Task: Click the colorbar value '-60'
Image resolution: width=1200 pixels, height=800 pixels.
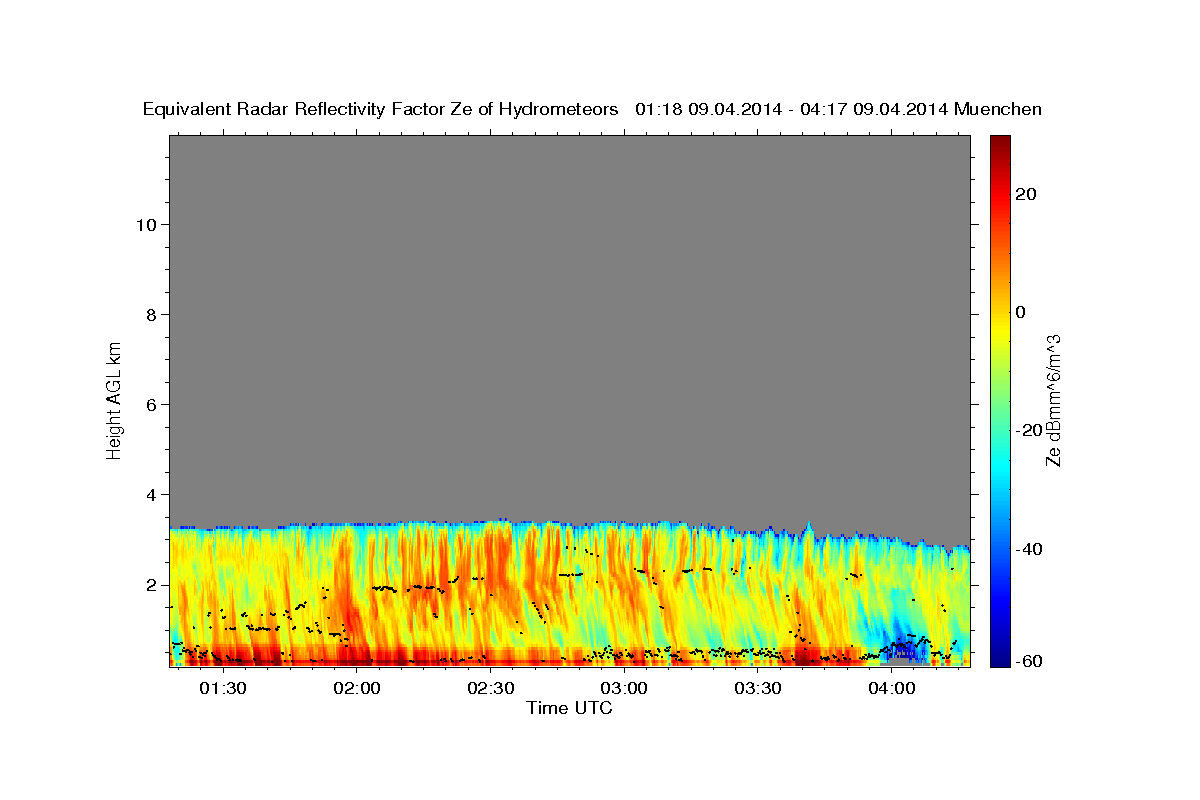Action: pos(1028,661)
